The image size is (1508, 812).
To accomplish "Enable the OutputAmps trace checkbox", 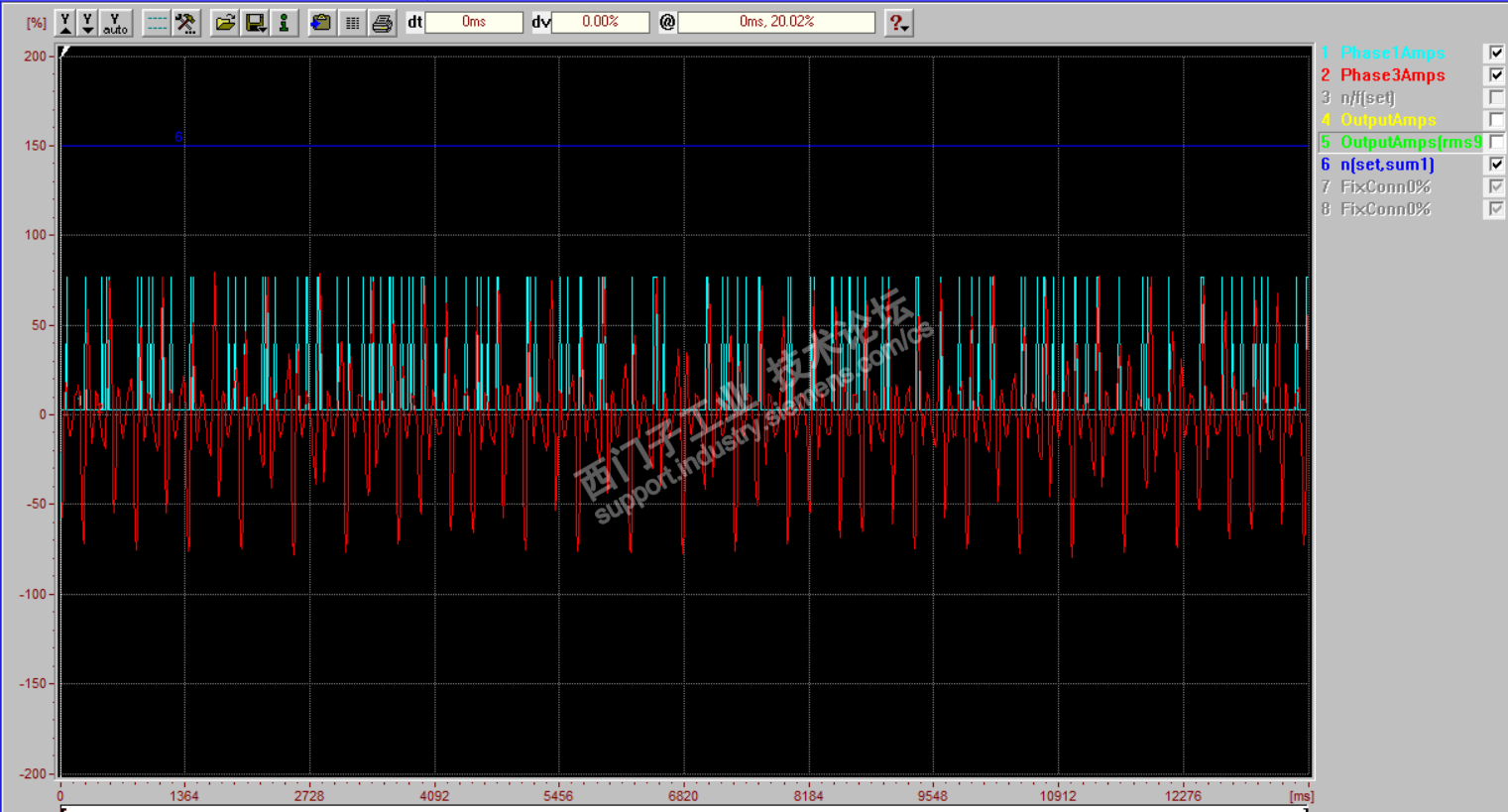I will (1496, 120).
